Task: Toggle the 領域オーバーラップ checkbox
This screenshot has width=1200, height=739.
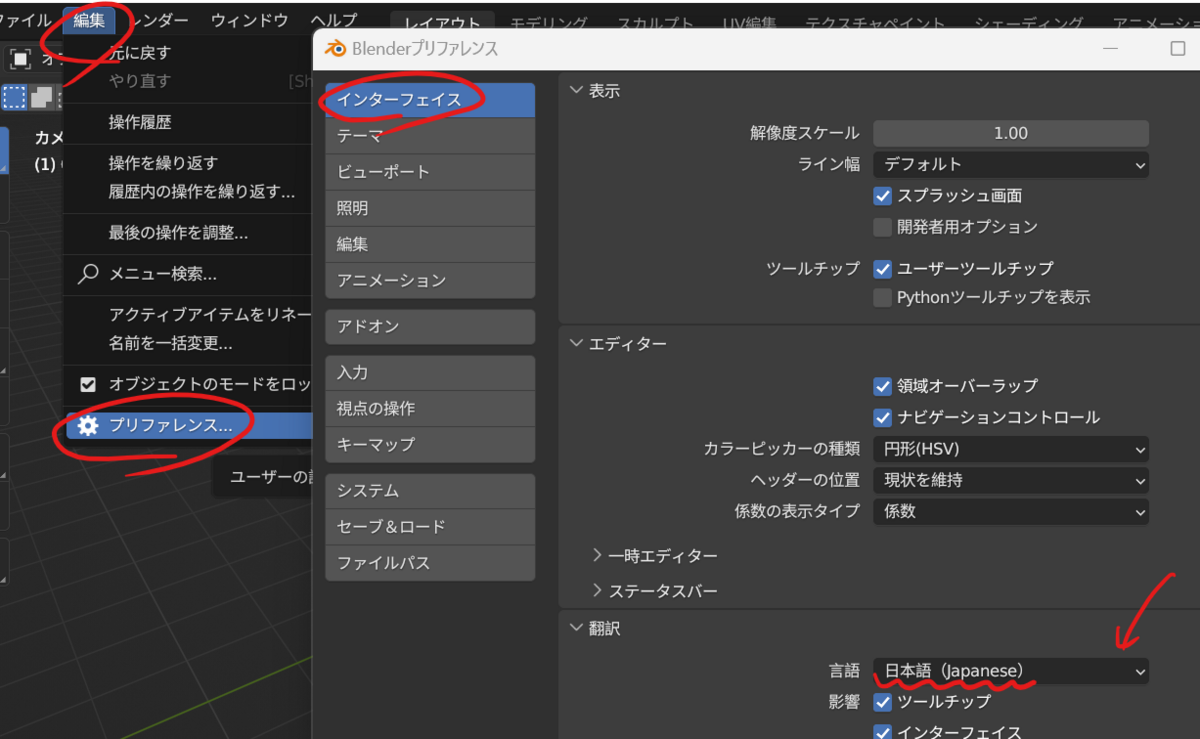Action: (x=882, y=386)
